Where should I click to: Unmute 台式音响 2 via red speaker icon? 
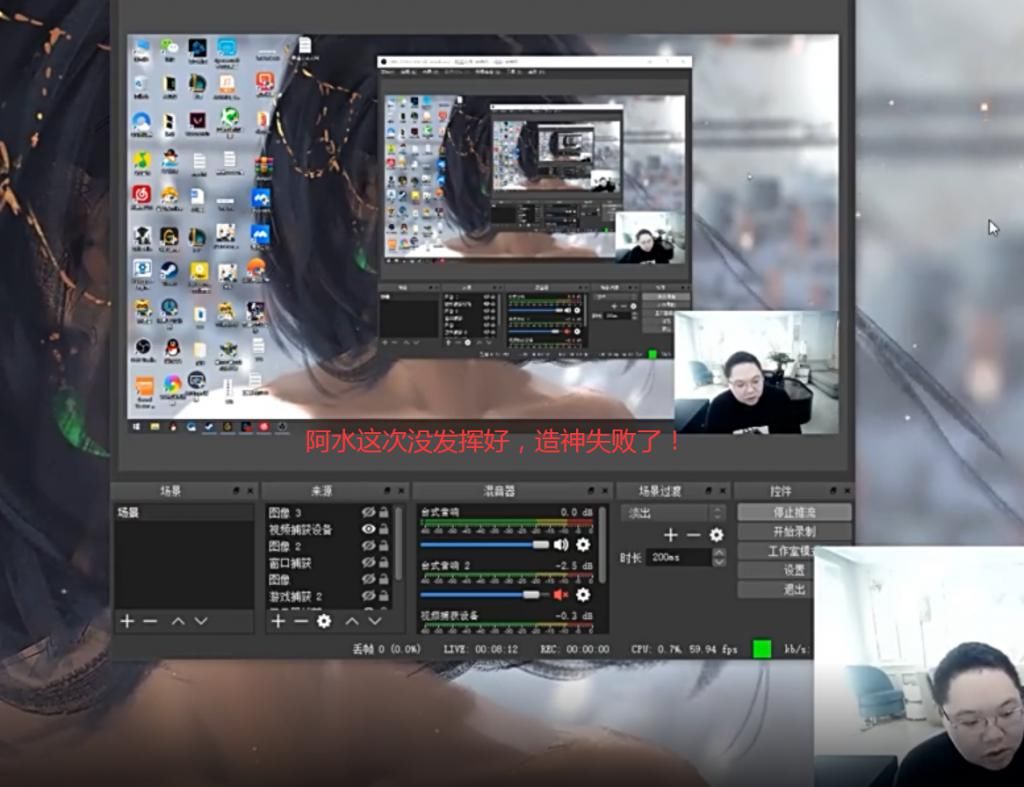point(561,594)
